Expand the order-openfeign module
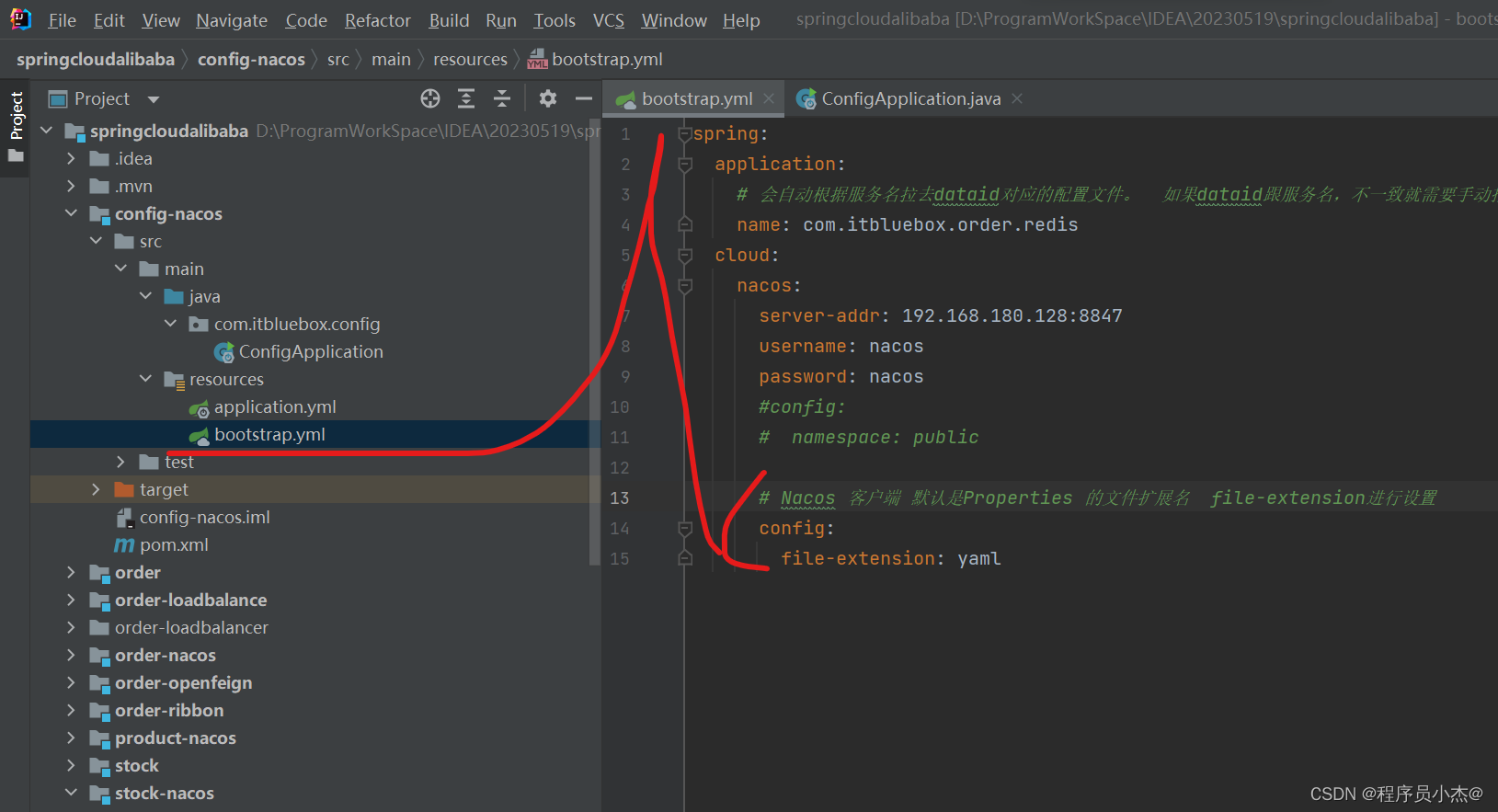 point(72,682)
